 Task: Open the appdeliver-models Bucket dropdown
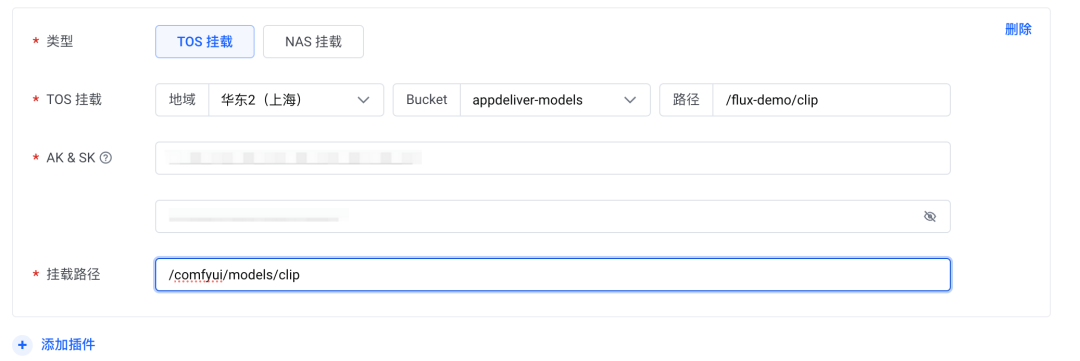pos(555,100)
